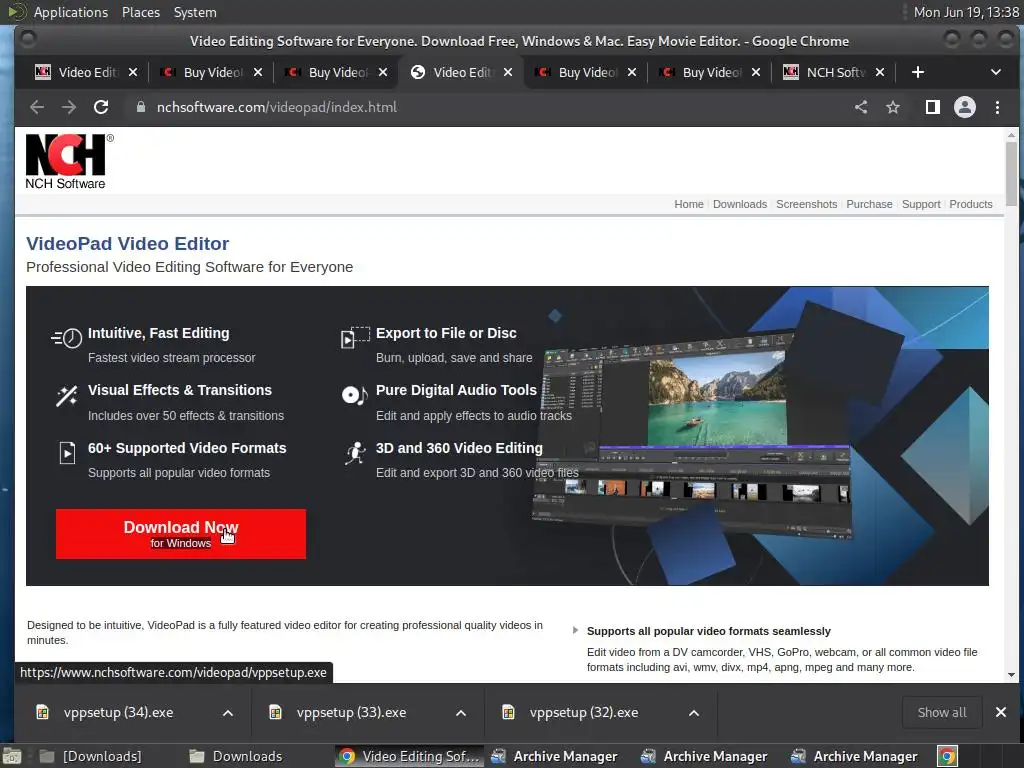Click the show desktop taskbar icon

[12, 756]
